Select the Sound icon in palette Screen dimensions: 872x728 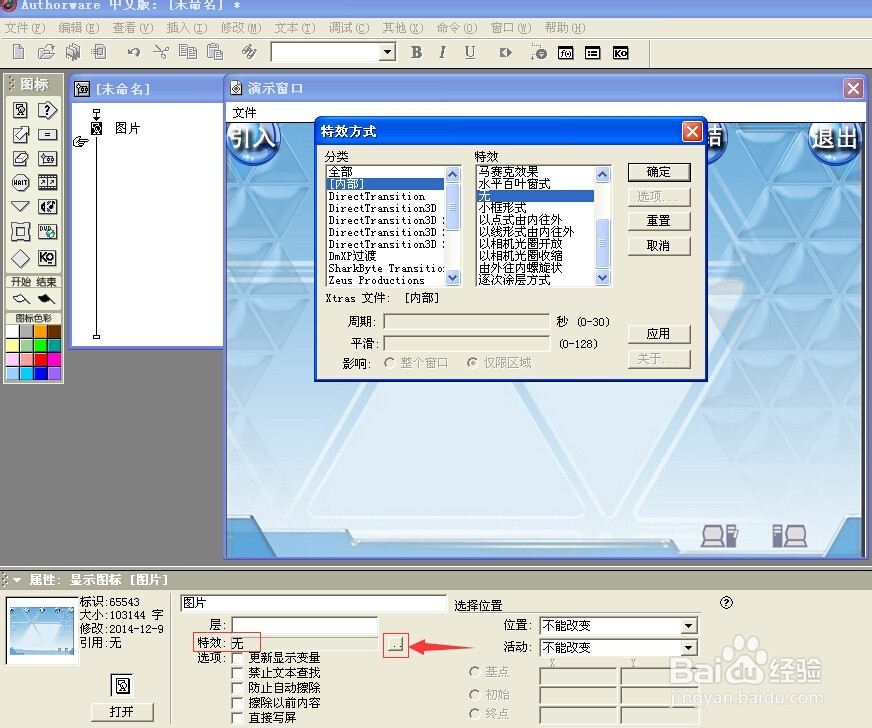[x=47, y=206]
